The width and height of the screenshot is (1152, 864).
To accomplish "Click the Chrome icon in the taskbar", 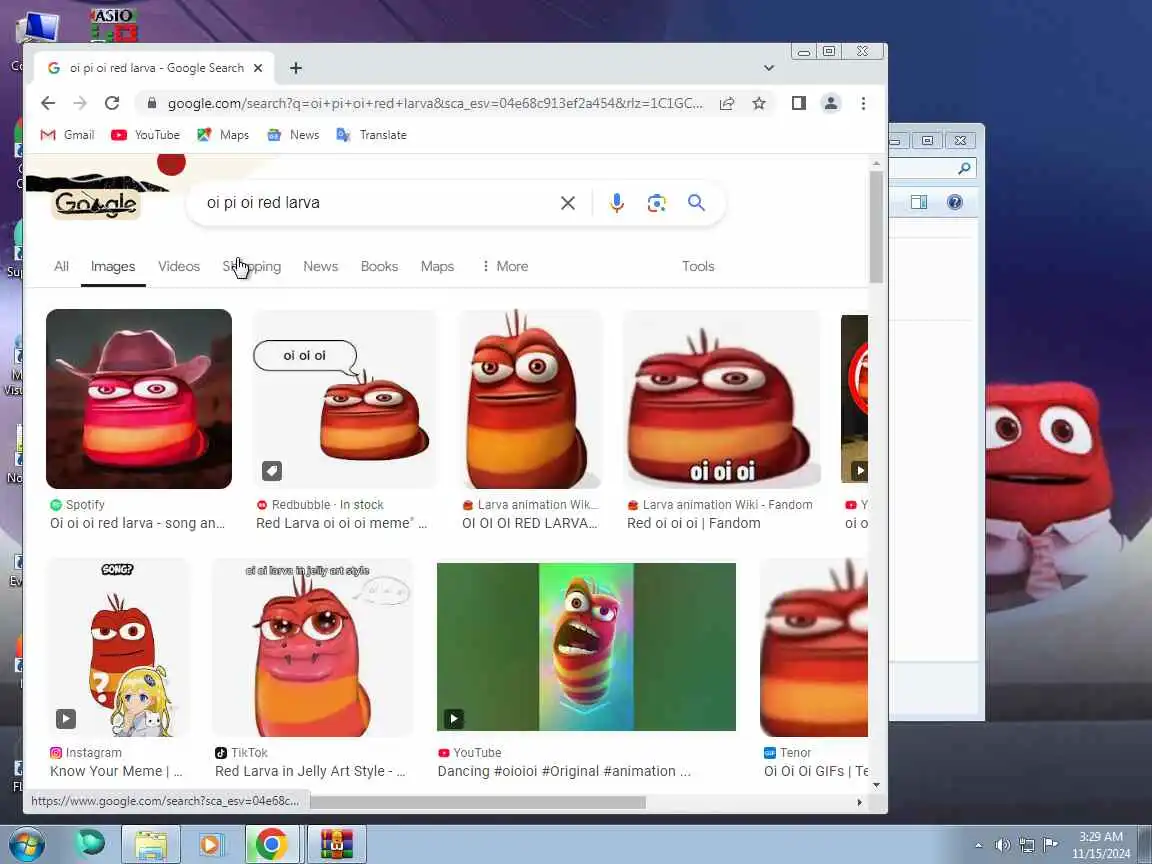I will click(272, 845).
